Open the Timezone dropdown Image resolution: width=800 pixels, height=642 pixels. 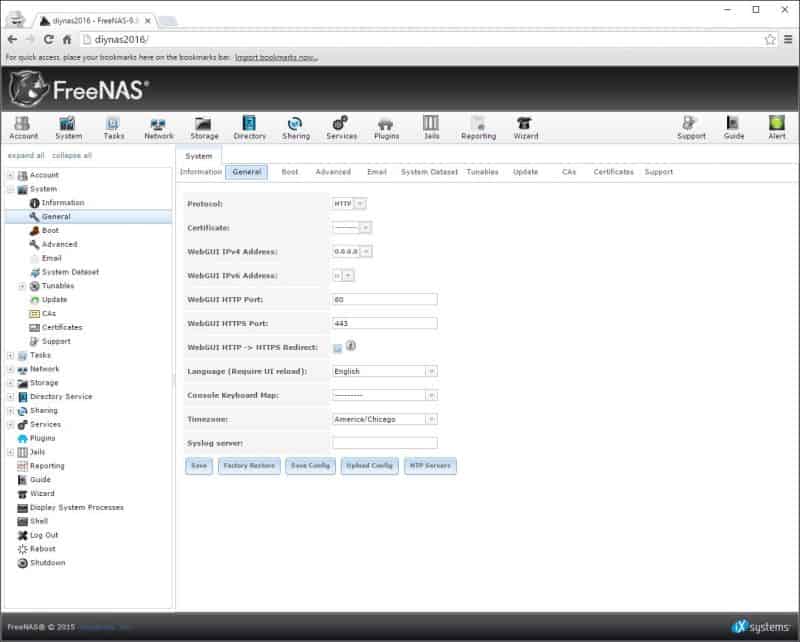click(x=385, y=419)
